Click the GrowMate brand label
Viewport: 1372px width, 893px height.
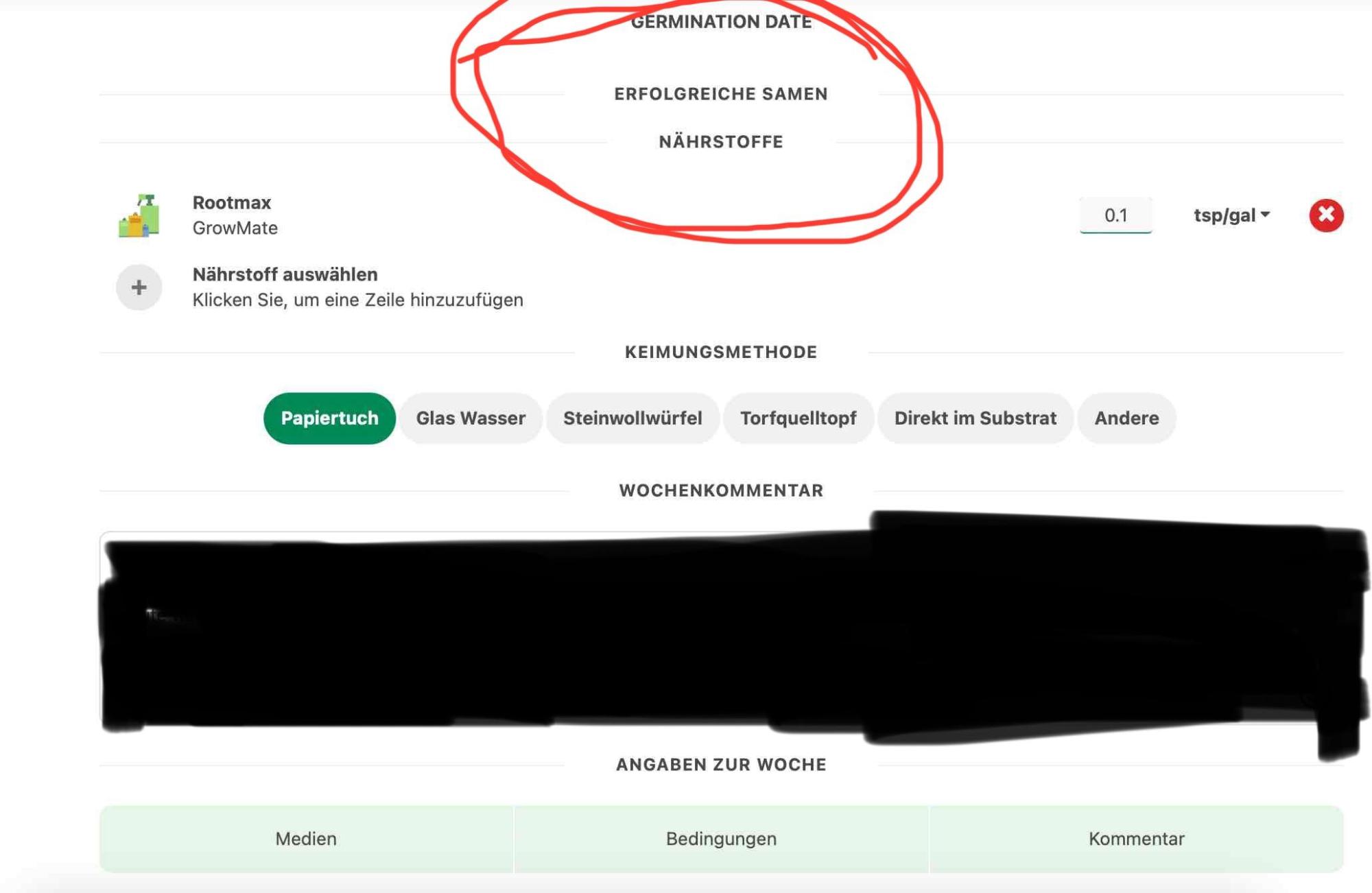(235, 228)
